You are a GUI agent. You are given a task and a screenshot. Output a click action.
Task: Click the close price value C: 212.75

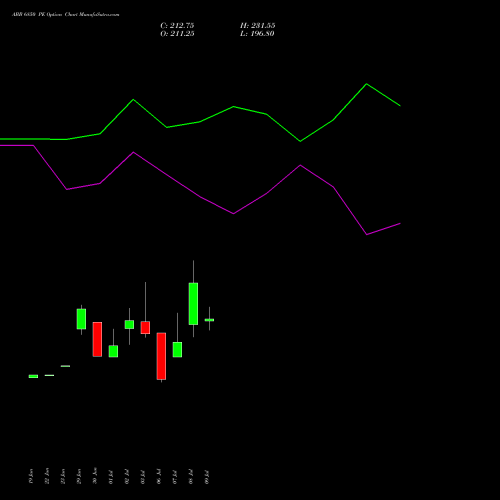[x=177, y=26]
